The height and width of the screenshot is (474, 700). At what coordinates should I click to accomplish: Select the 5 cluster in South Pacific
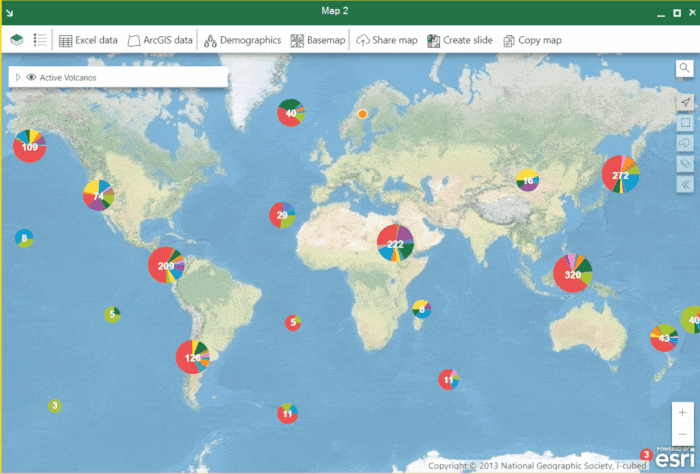click(x=112, y=314)
